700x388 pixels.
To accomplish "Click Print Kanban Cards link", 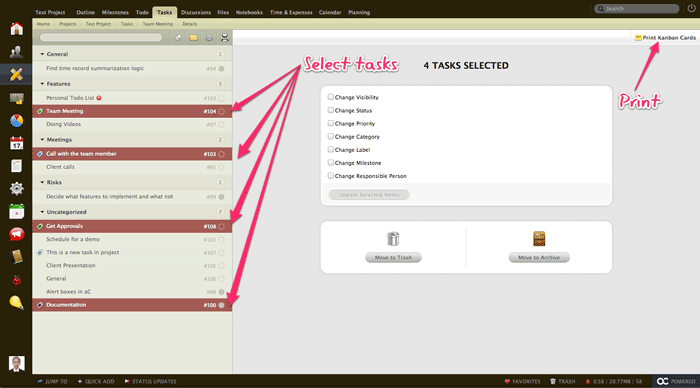I will 665,38.
